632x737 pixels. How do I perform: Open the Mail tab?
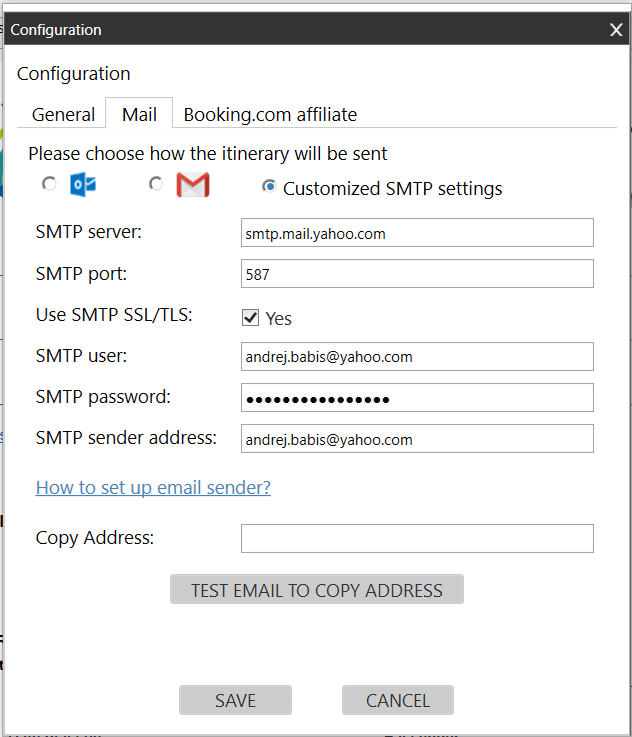(x=139, y=114)
